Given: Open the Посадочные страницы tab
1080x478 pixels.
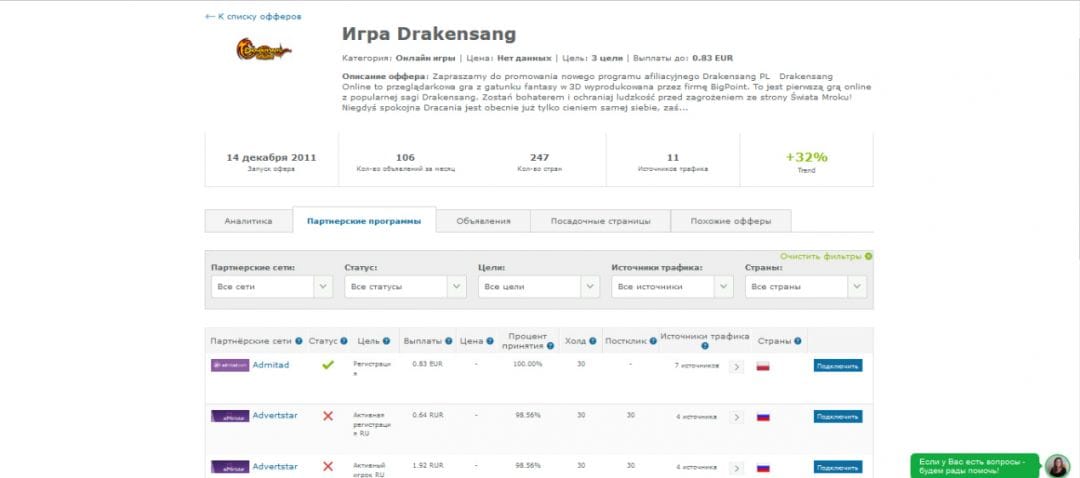Looking at the screenshot, I should tap(601, 221).
